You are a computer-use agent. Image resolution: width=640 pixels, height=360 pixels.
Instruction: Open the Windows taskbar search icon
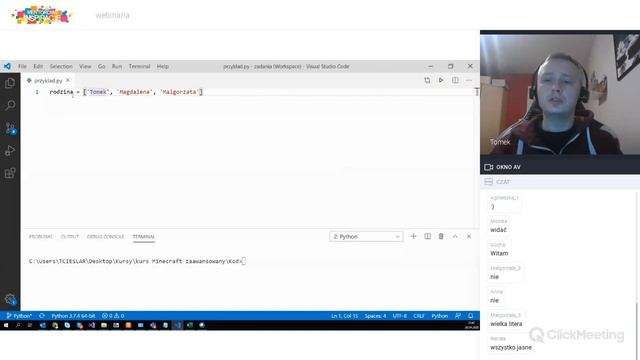pyautogui.click(x=18, y=325)
